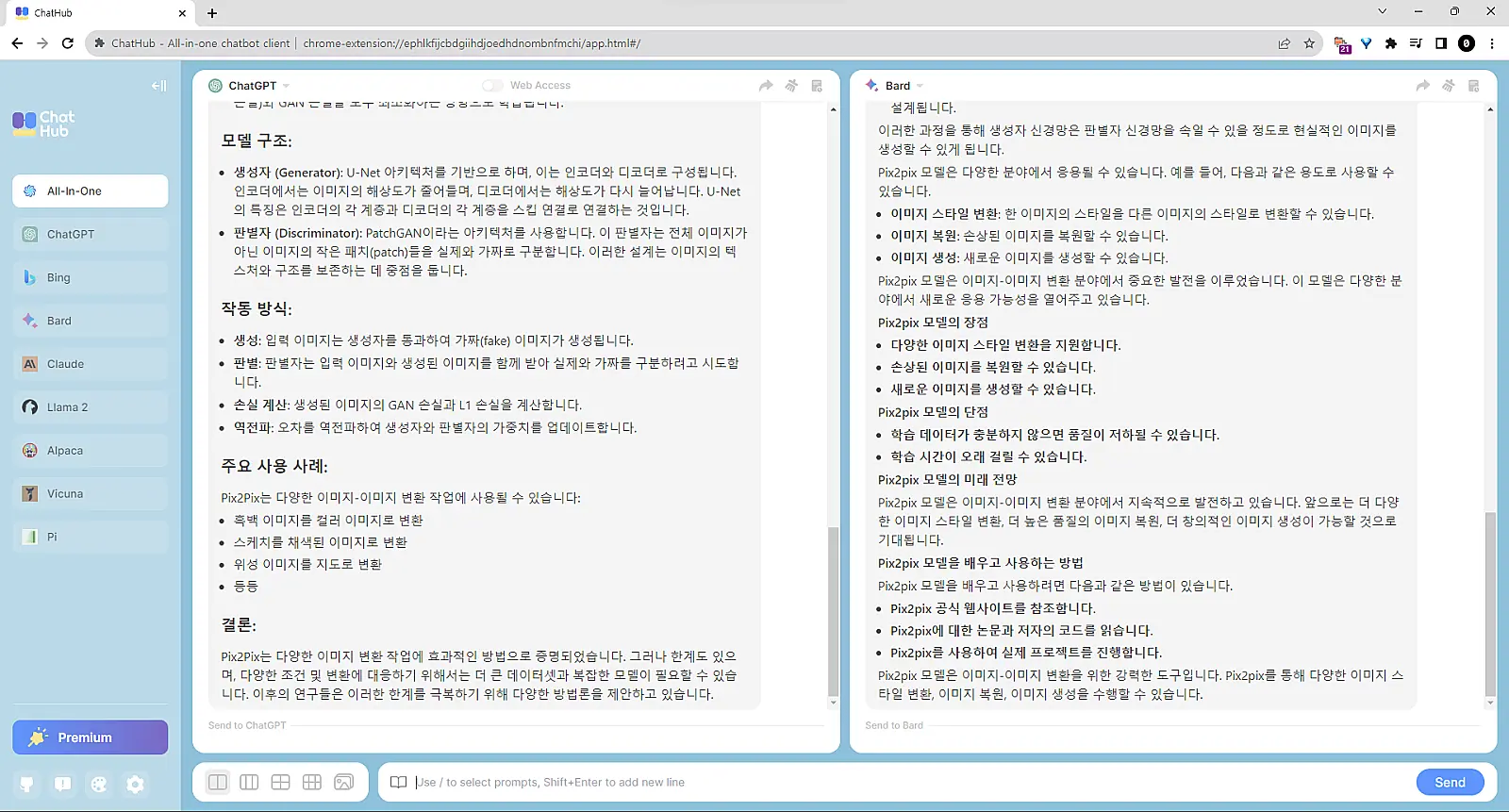Open ChatGPT chat history
The image size is (1509, 812).
(817, 86)
